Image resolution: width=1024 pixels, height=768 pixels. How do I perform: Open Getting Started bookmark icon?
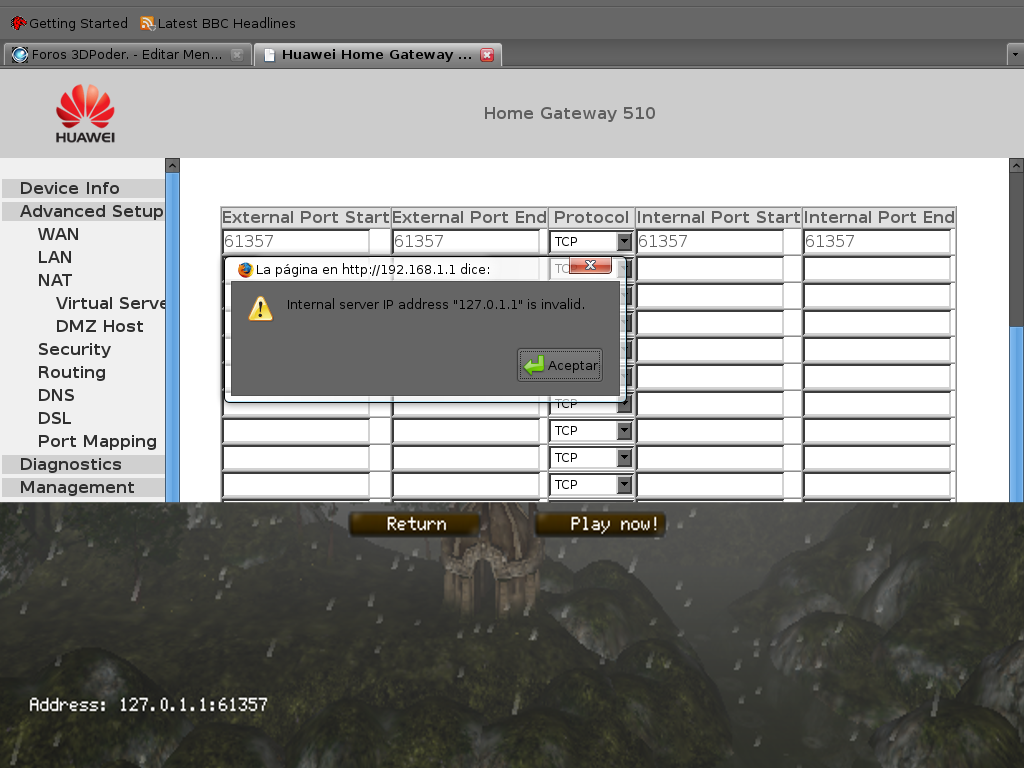18,24
